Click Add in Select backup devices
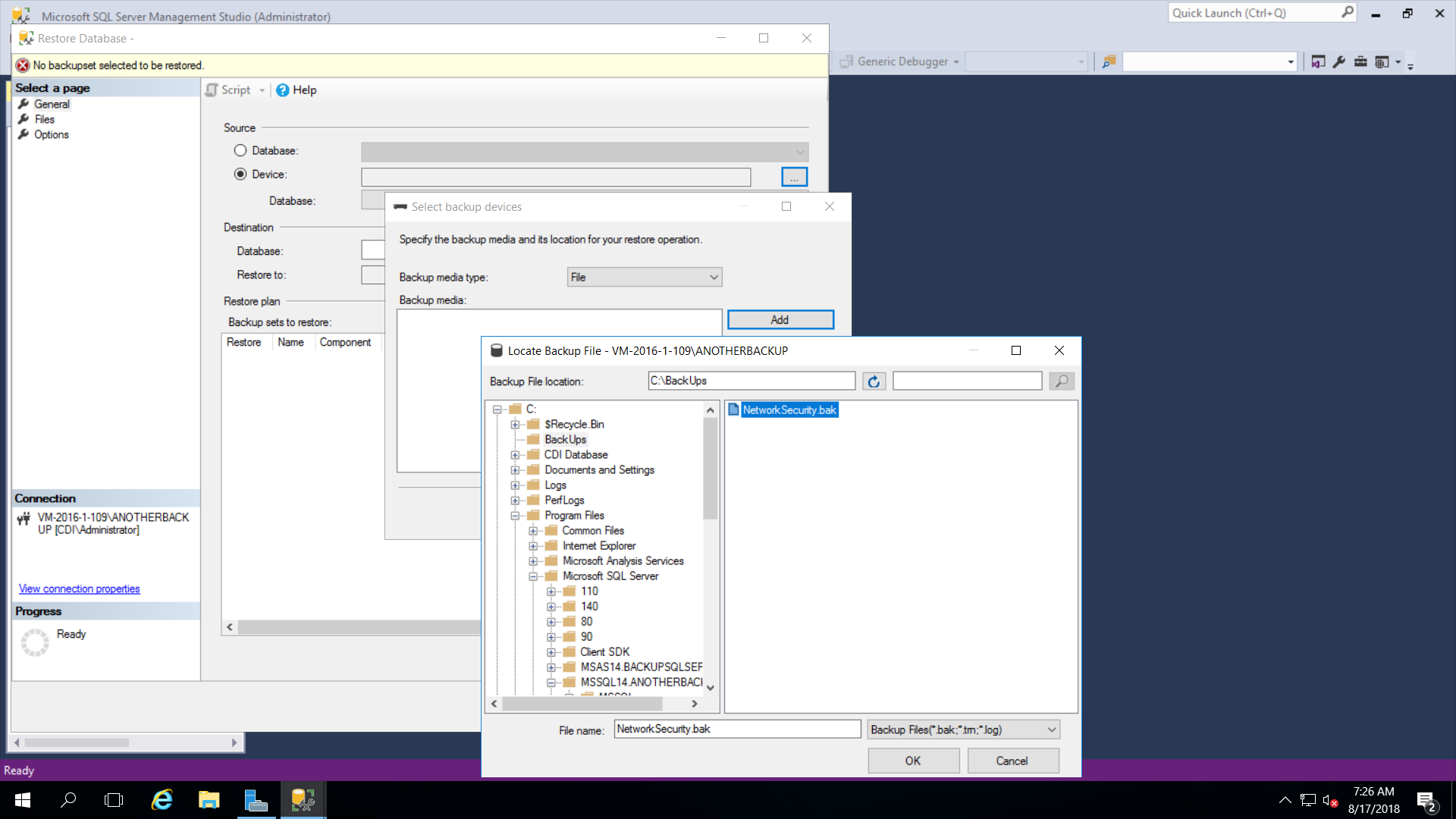1456x819 pixels. [780, 320]
